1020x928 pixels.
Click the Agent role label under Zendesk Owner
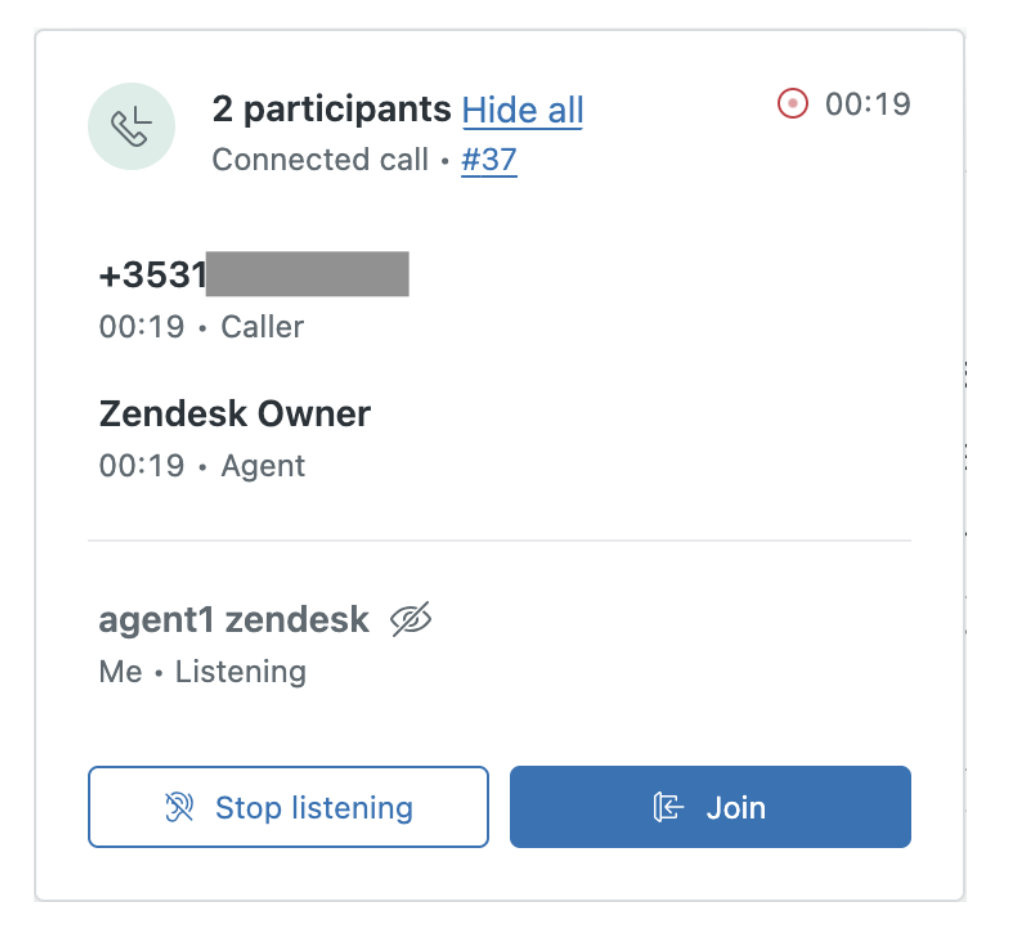tap(263, 466)
